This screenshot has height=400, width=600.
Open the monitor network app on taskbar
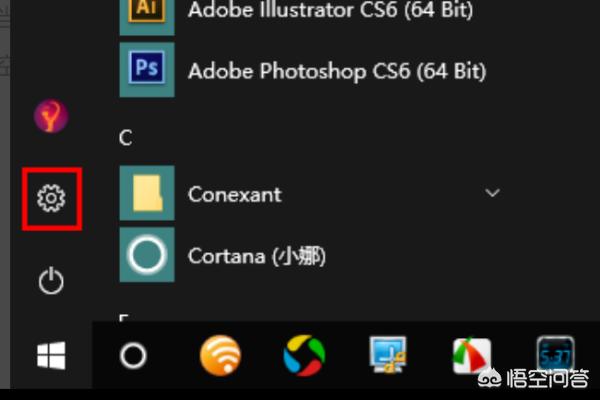tap(388, 354)
